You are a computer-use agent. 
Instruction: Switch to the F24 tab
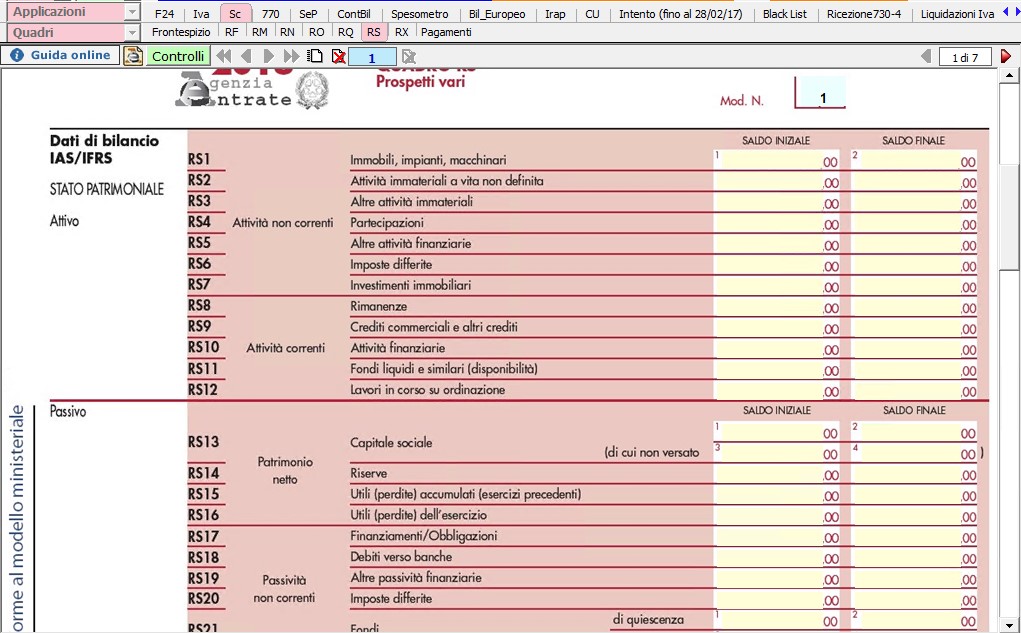[165, 14]
